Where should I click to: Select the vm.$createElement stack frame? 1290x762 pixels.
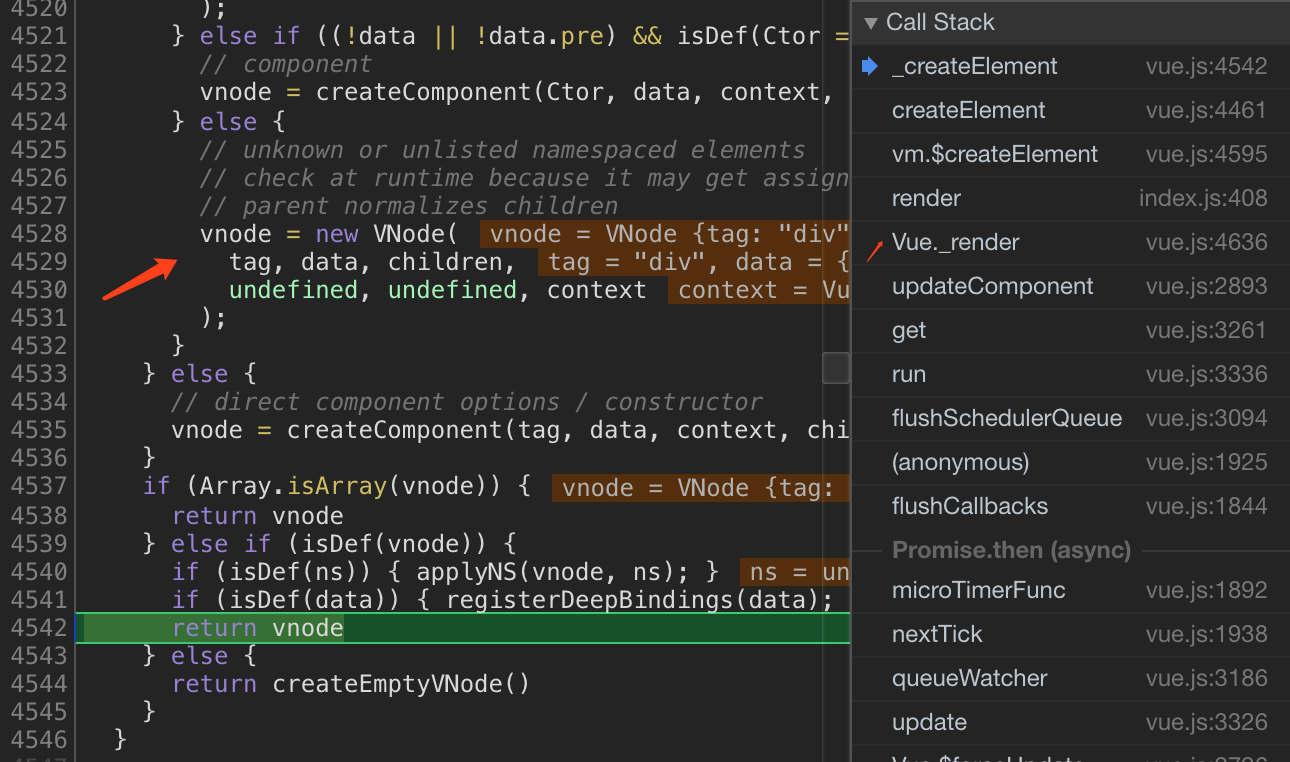tap(1070, 155)
